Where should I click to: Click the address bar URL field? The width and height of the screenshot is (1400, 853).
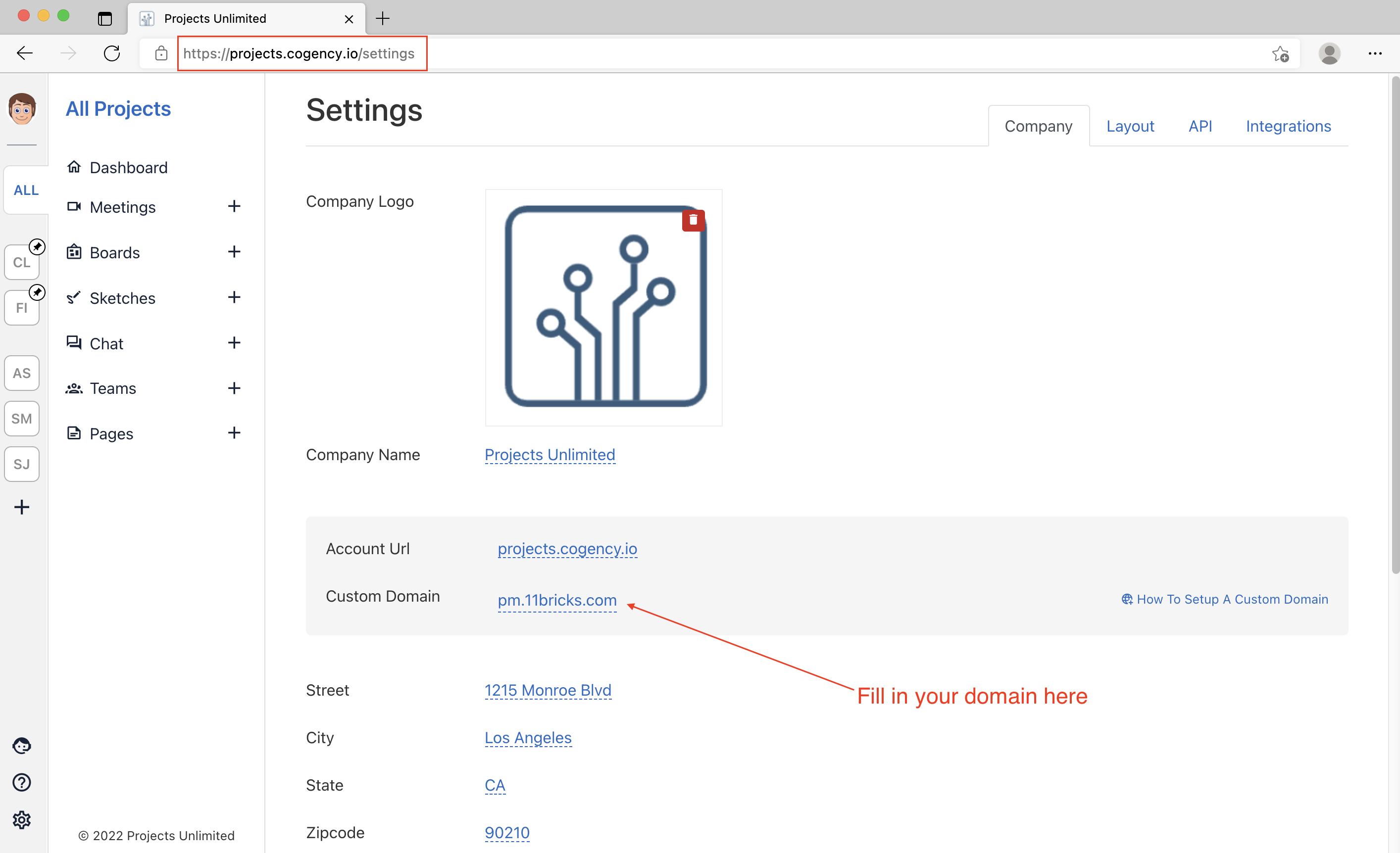300,53
